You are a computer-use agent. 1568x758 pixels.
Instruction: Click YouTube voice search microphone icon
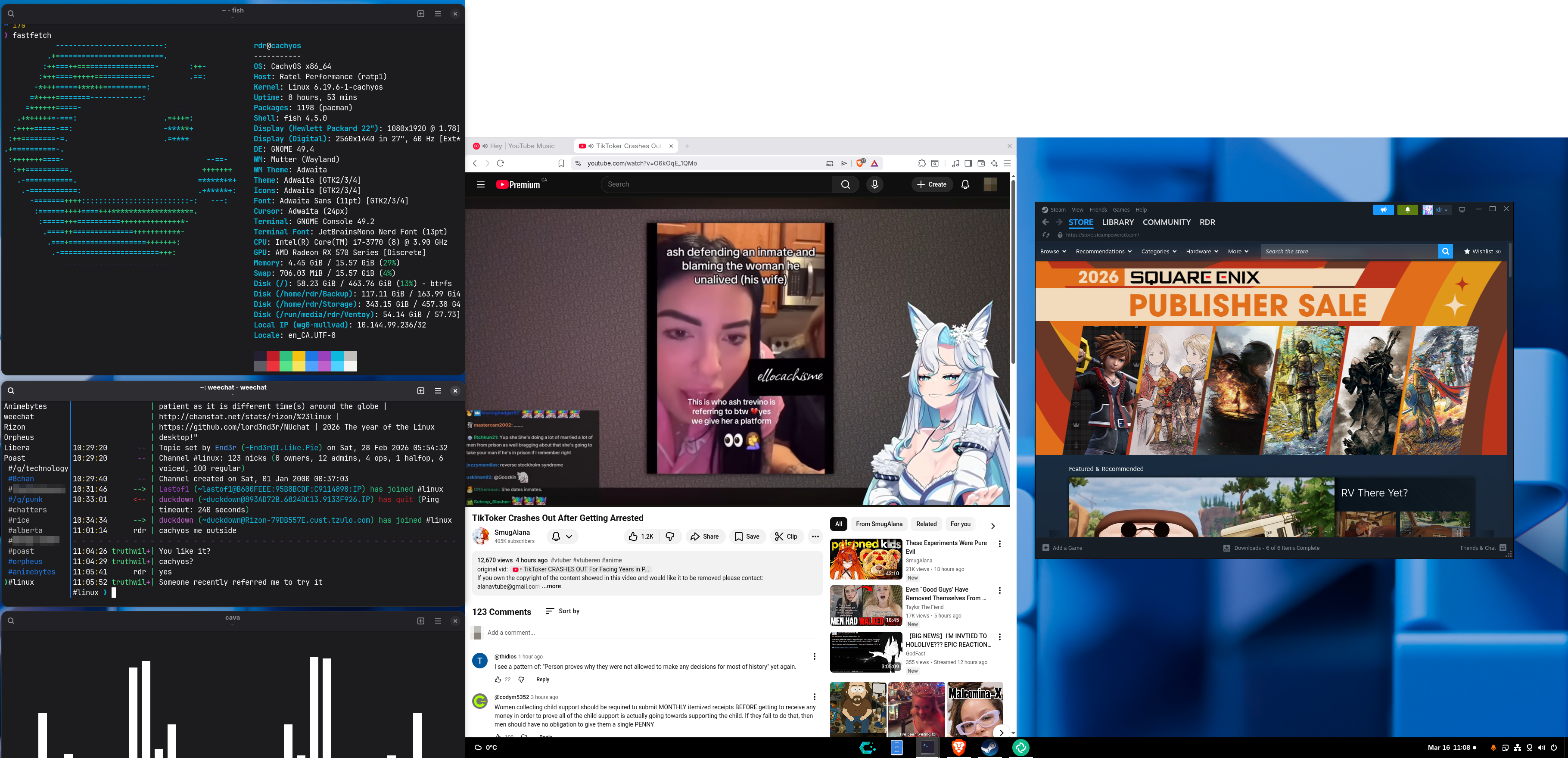click(x=875, y=184)
